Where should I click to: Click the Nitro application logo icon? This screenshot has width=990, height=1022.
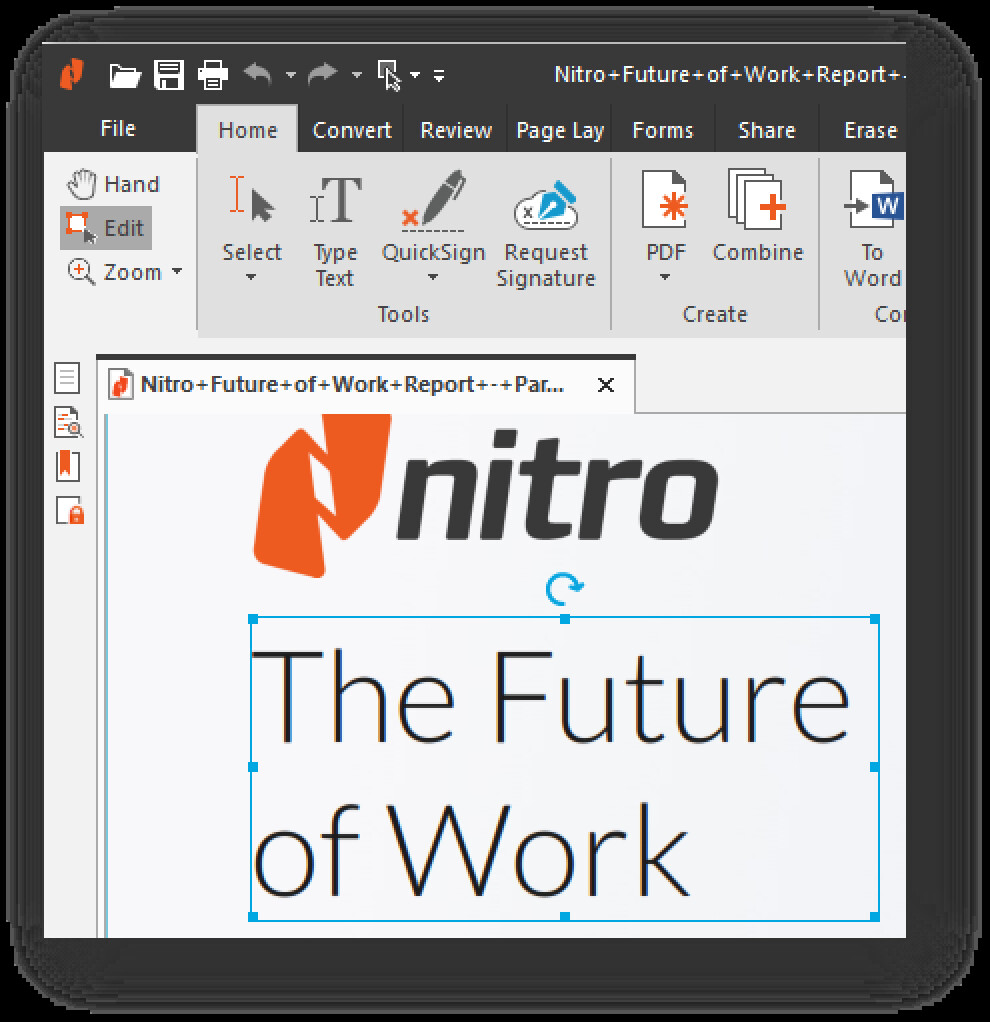pos(72,74)
